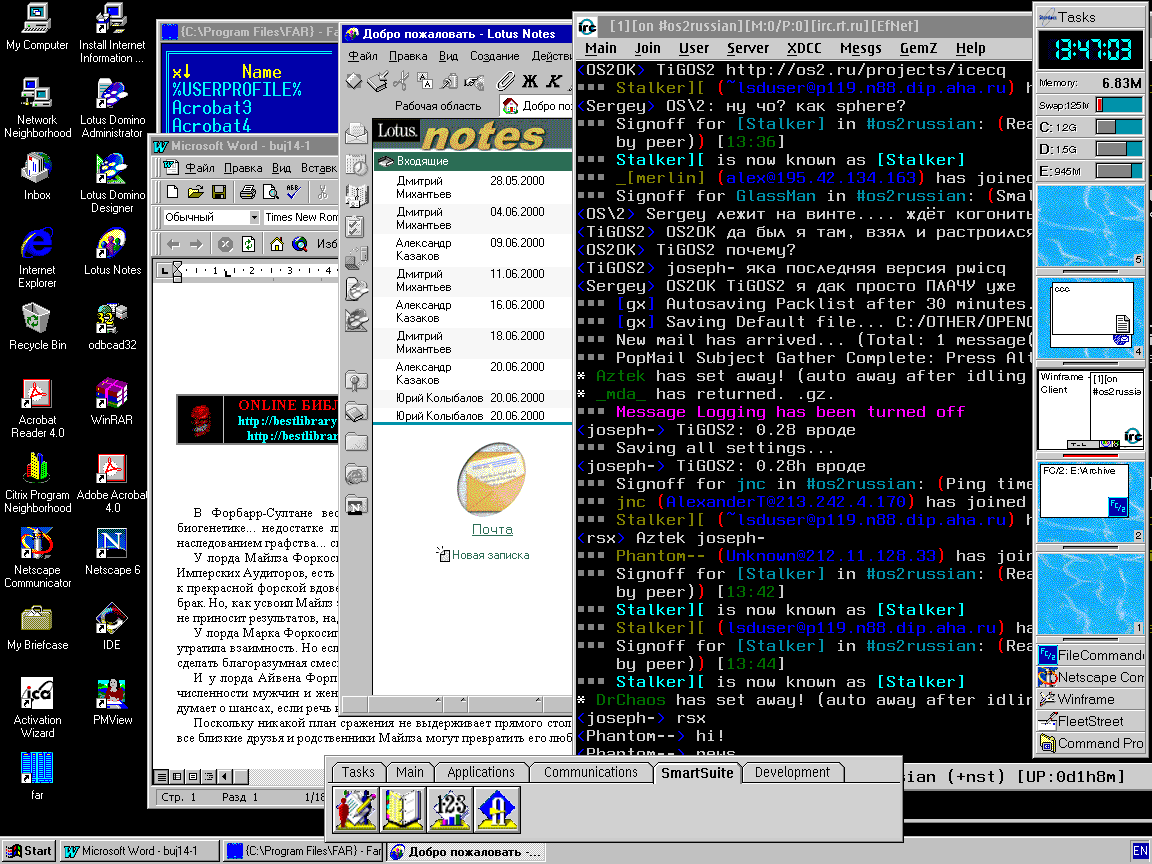1152x864 pixels.
Task: Click the tab-type selector on Word's ruler
Action: 164,270
